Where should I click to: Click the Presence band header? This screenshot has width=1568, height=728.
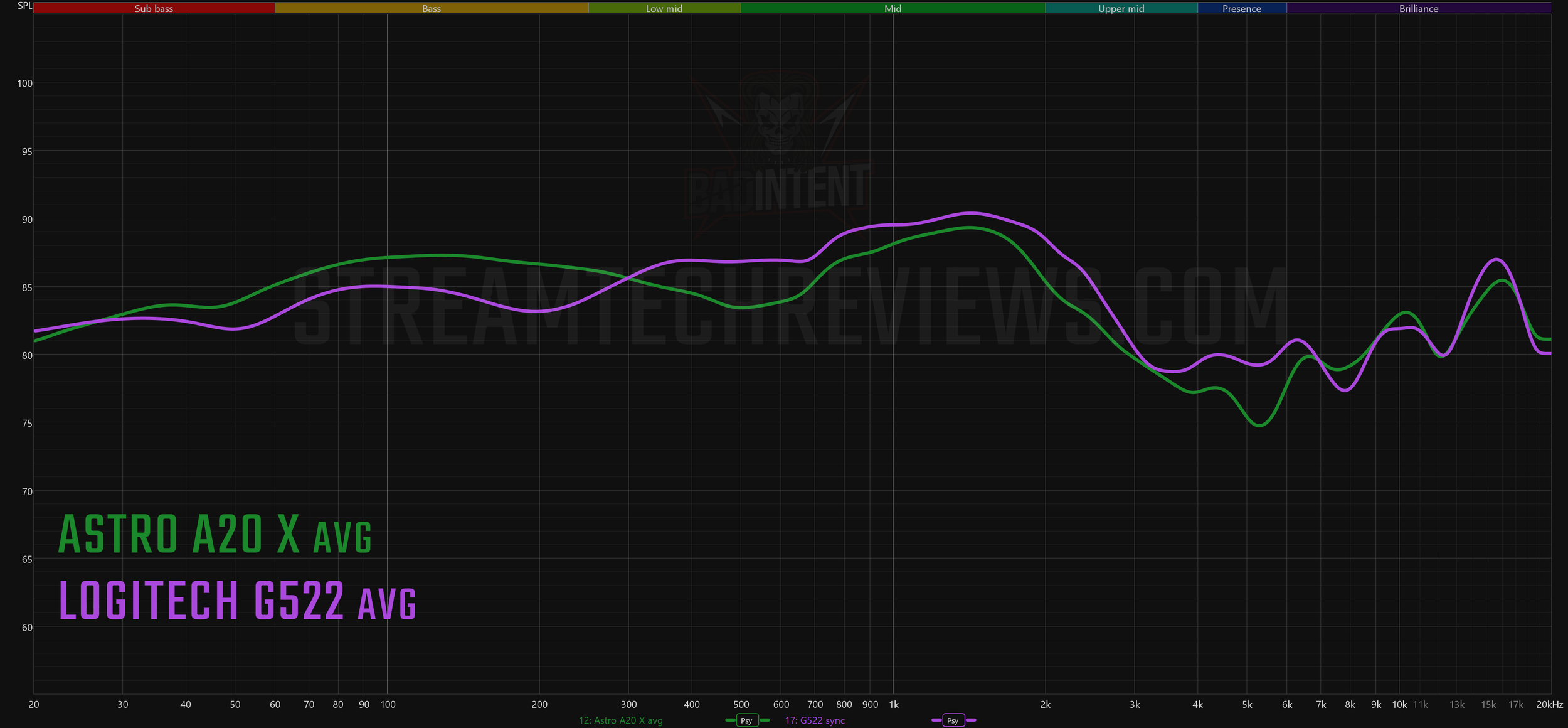point(1241,8)
